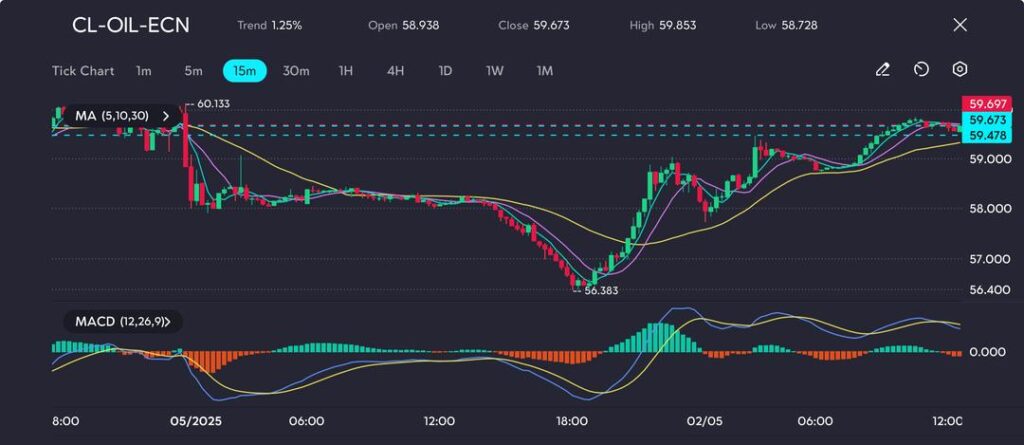Choose the 1M monthly timeframe
1024x445 pixels.
(545, 71)
